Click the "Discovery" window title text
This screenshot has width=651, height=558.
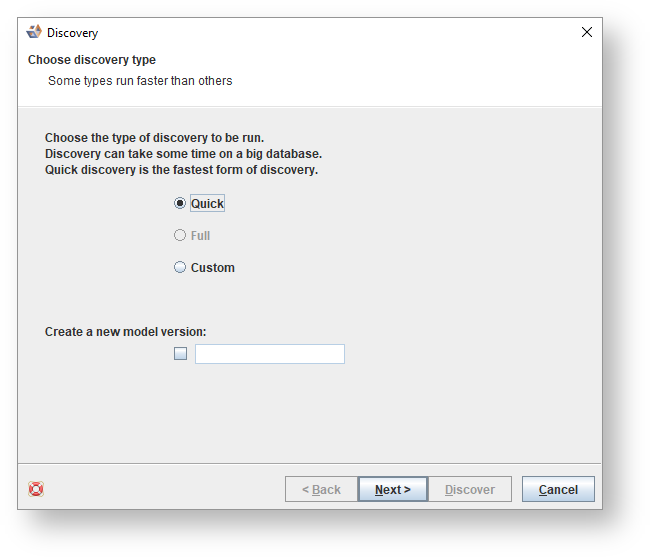point(72,33)
